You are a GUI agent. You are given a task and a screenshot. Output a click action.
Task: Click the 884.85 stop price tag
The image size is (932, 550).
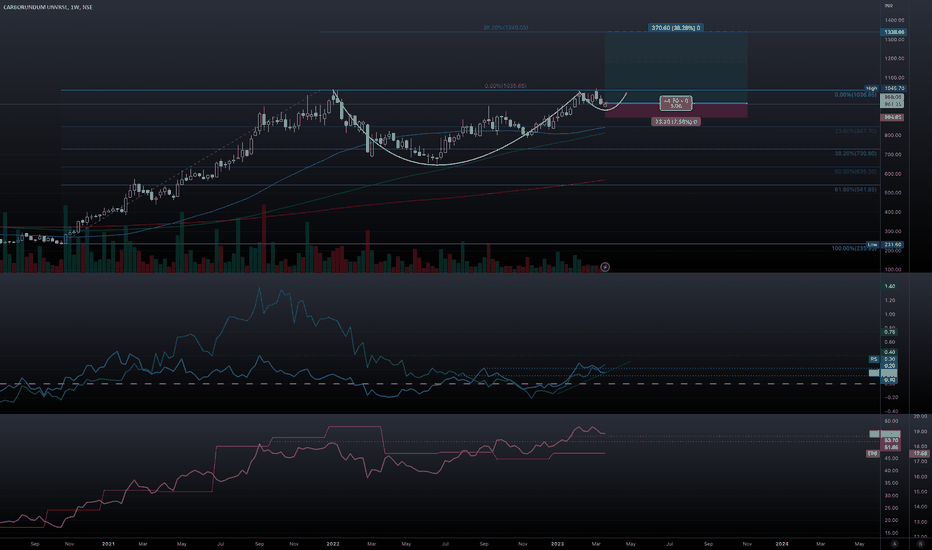click(893, 117)
